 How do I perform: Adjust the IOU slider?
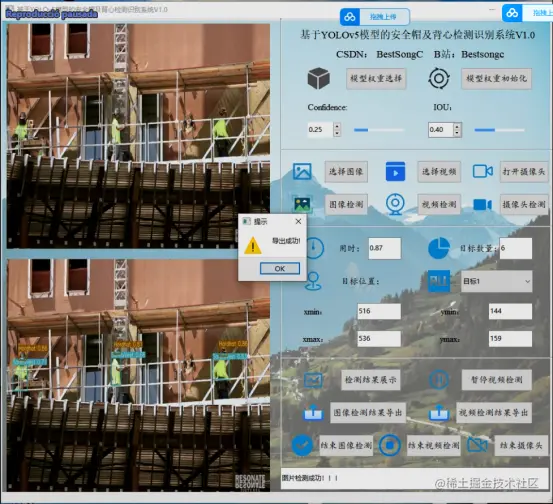coord(499,130)
